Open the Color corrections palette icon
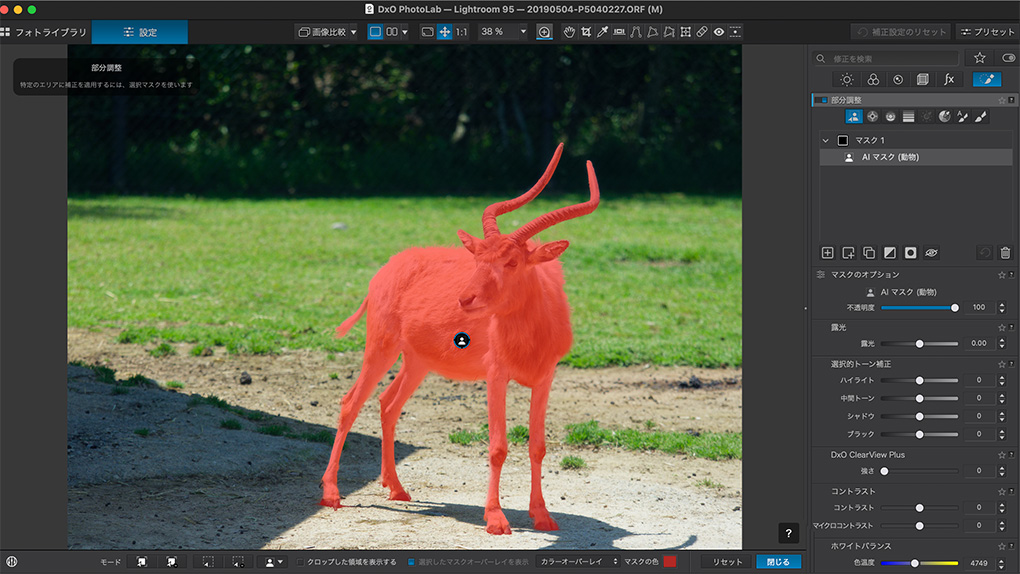The image size is (1020, 574). pyautogui.click(x=873, y=79)
